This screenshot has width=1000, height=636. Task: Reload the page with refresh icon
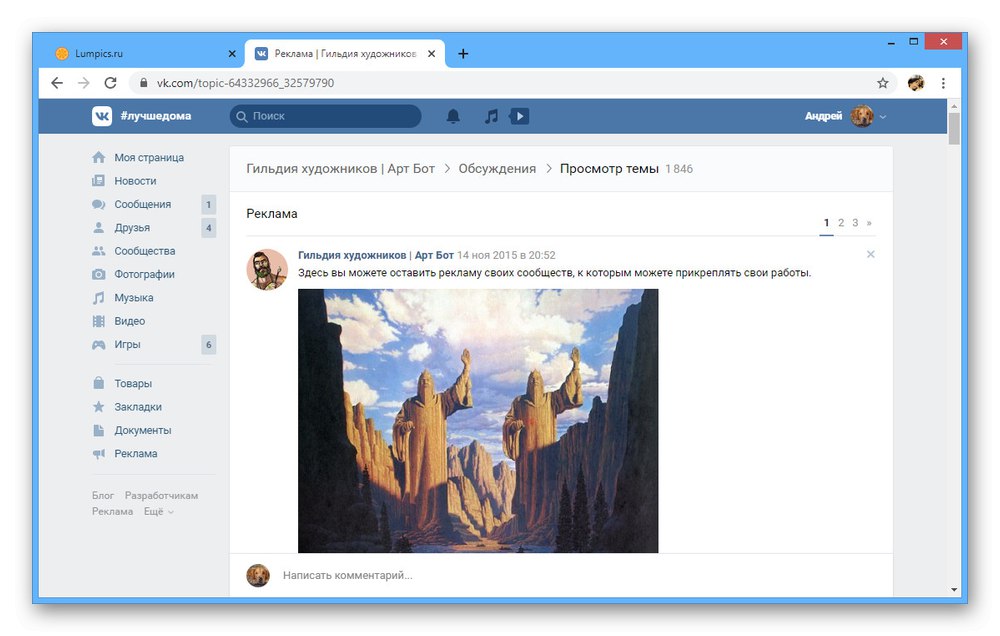point(110,83)
